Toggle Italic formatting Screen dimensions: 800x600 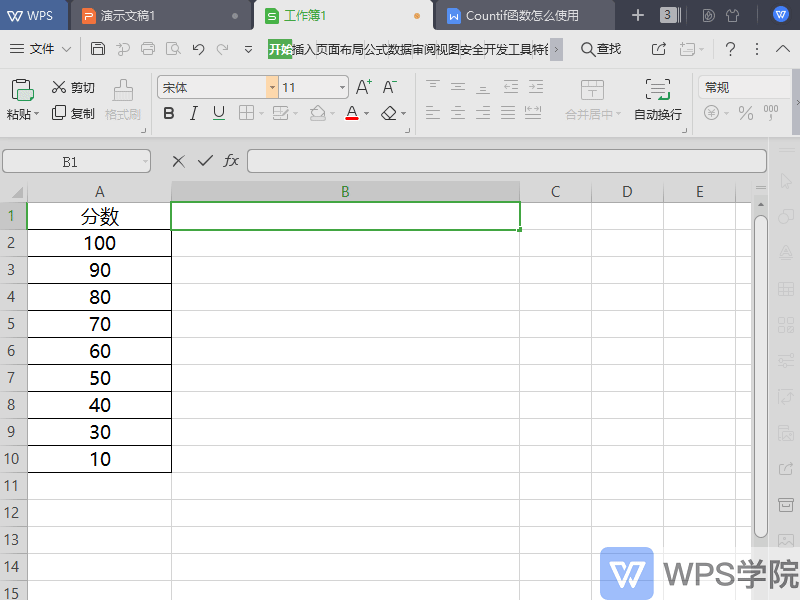pyautogui.click(x=193, y=113)
